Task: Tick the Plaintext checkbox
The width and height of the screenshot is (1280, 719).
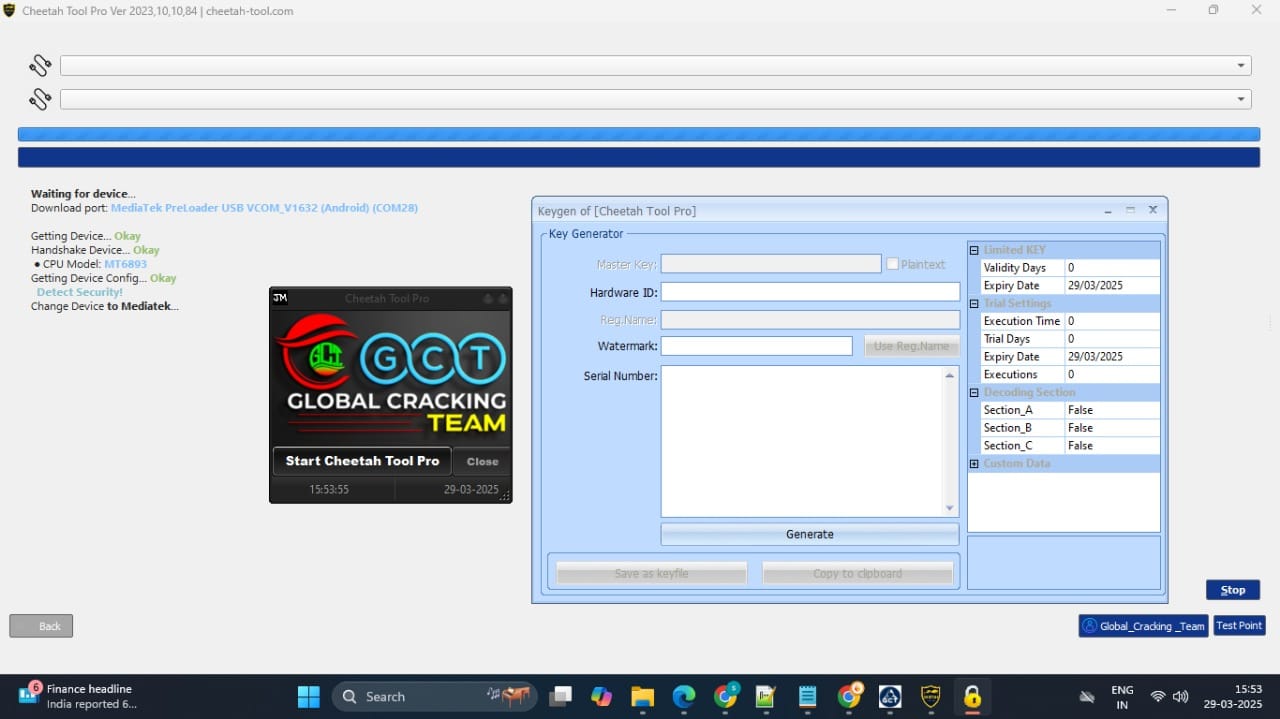Action: click(x=892, y=264)
